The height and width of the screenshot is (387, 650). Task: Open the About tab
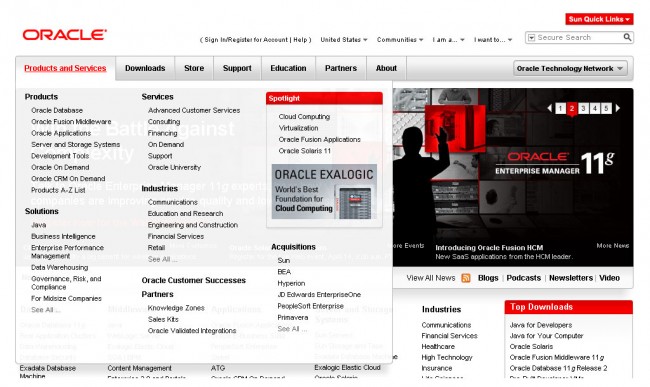pyautogui.click(x=386, y=68)
